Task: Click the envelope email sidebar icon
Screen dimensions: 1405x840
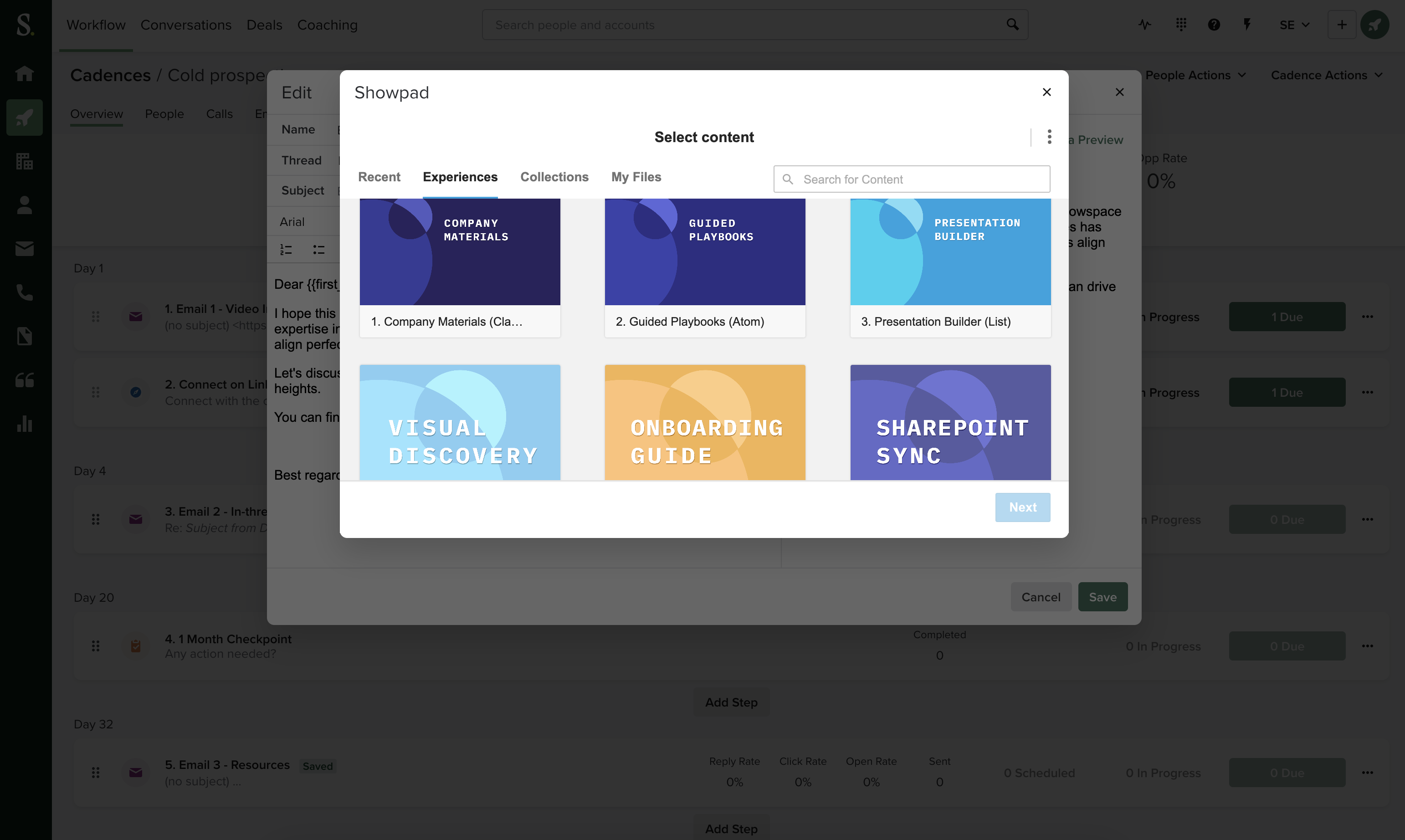Action: (24, 248)
